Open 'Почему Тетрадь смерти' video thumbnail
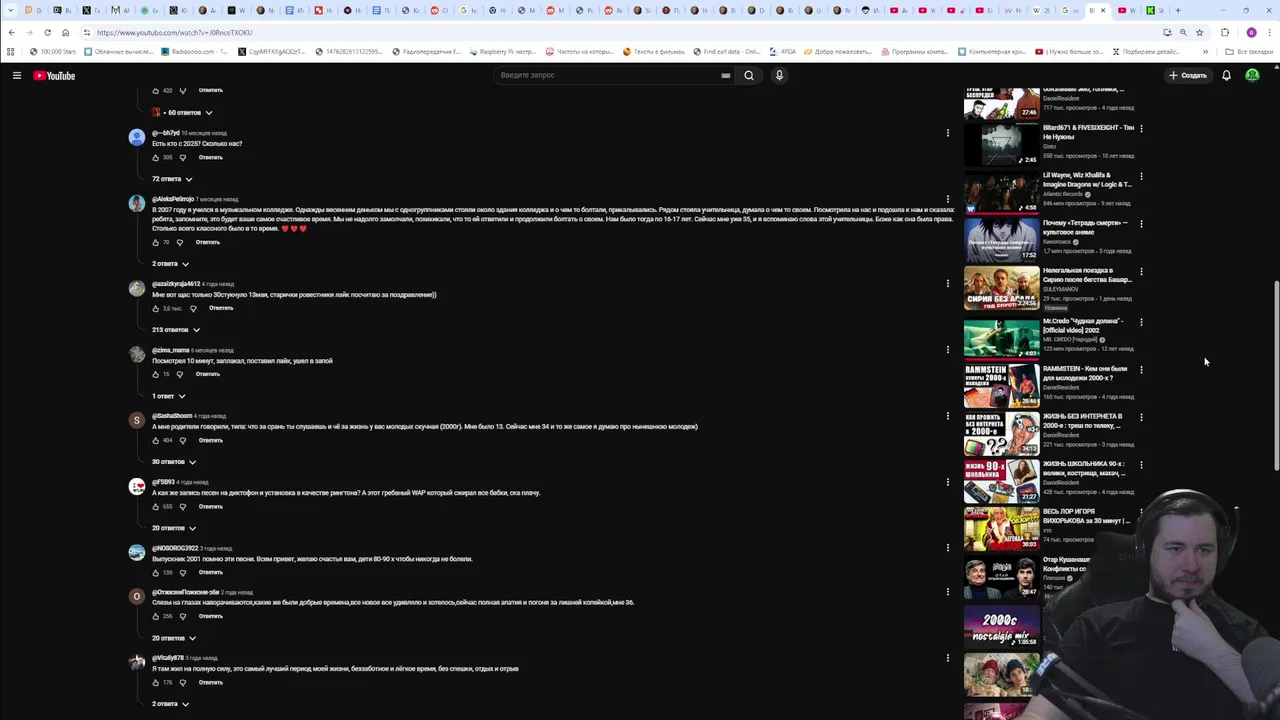Viewport: 1280px width, 720px height. pyautogui.click(x=1001, y=240)
